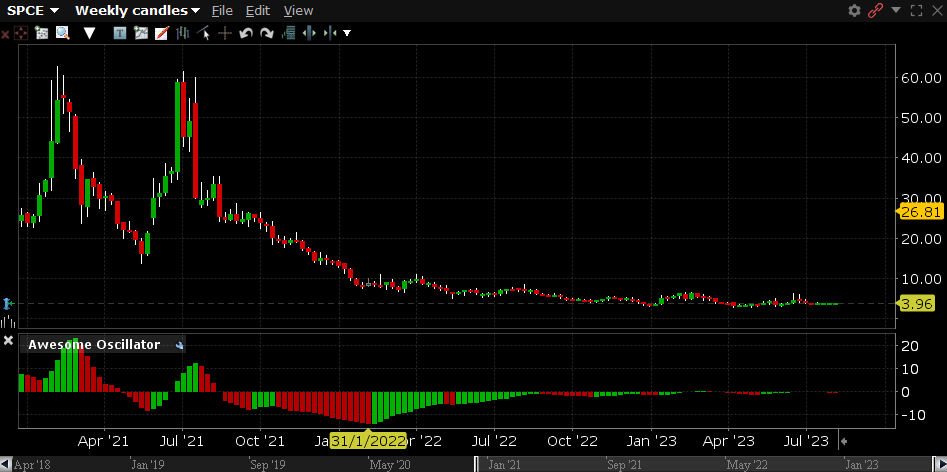947x472 pixels.
Task: Click the bottom timeline range scrollbar
Action: coord(660,464)
